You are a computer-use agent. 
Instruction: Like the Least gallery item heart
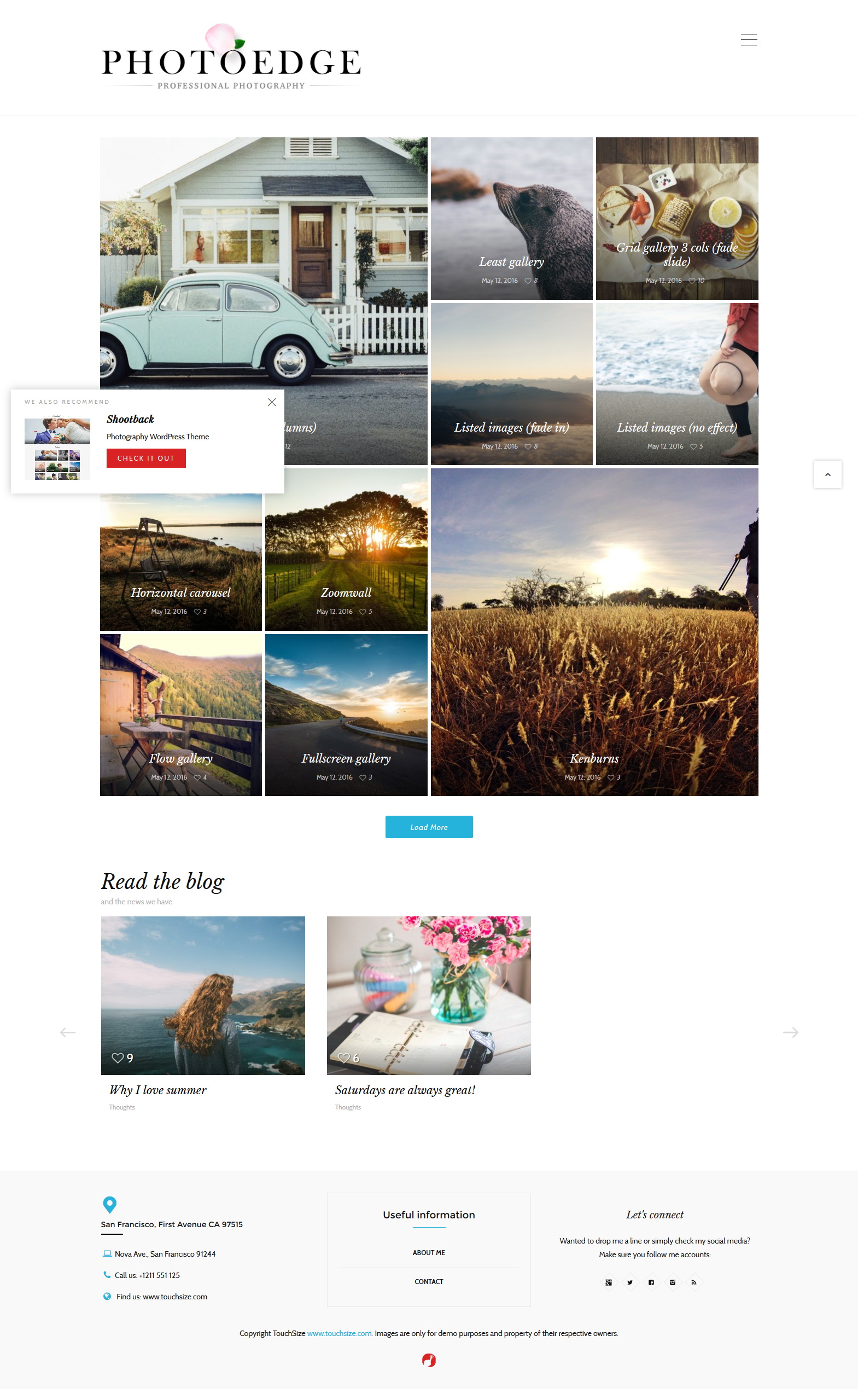528,281
